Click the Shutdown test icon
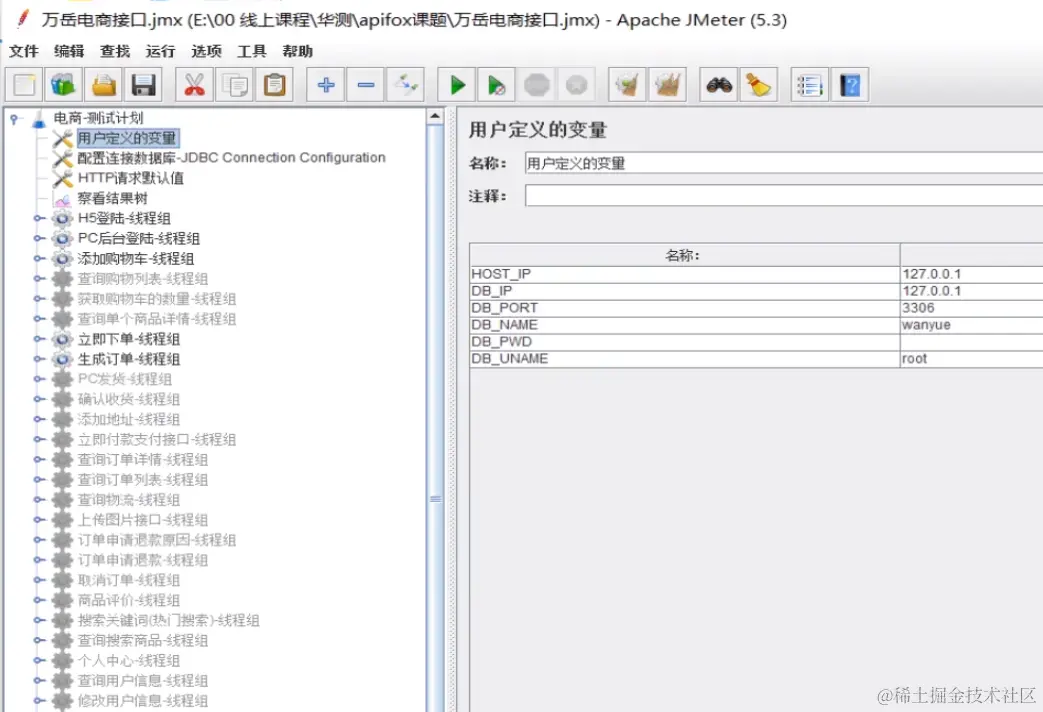Viewport: 1043px width, 712px height. [576, 85]
